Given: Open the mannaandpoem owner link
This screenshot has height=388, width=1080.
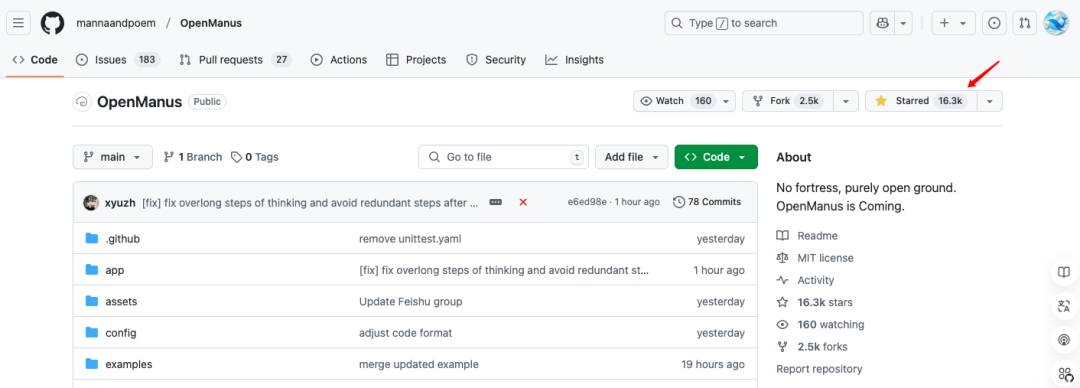Looking at the screenshot, I should click(116, 23).
